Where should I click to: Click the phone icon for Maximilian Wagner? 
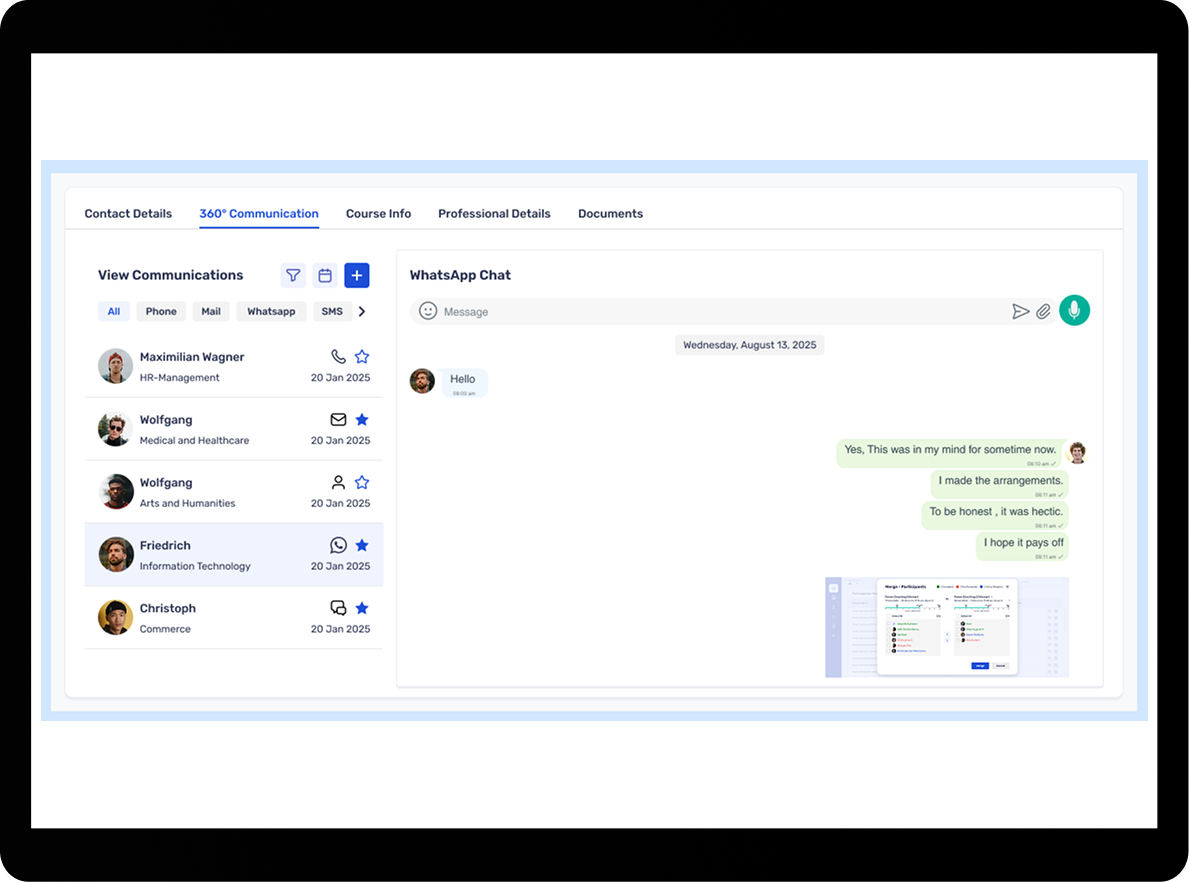pos(338,357)
